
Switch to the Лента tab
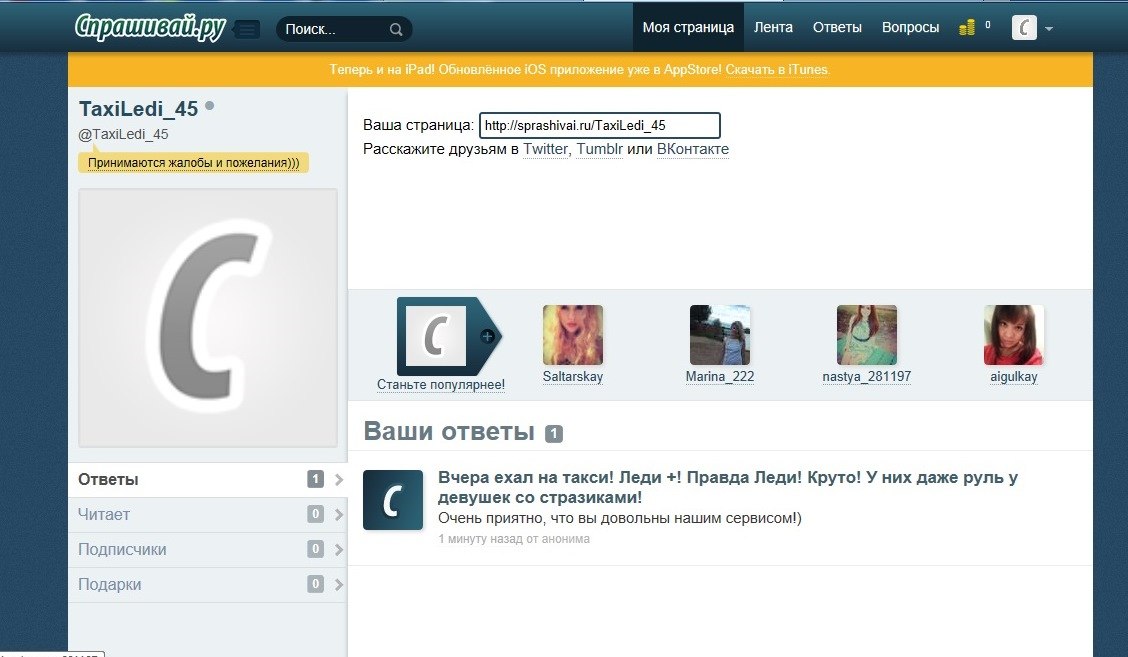[x=773, y=28]
